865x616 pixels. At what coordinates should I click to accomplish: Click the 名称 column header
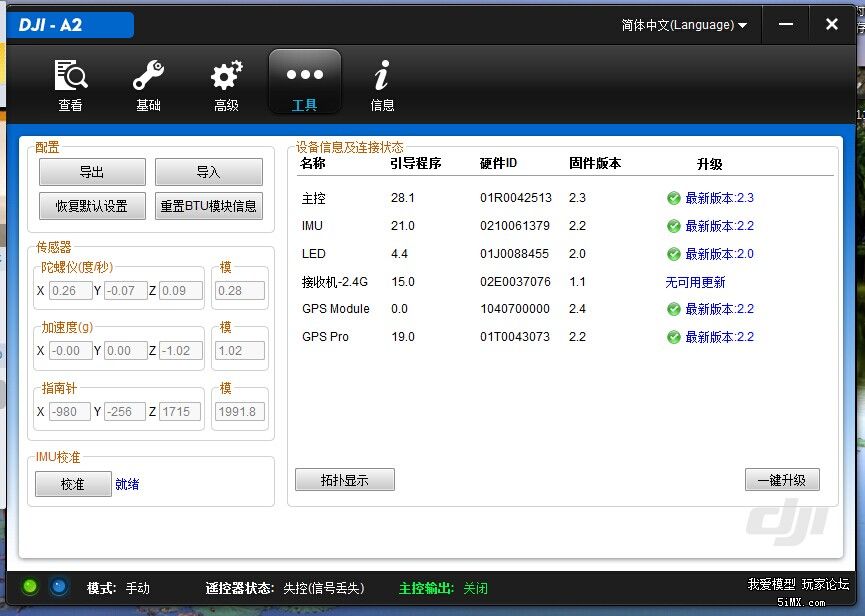click(x=313, y=163)
